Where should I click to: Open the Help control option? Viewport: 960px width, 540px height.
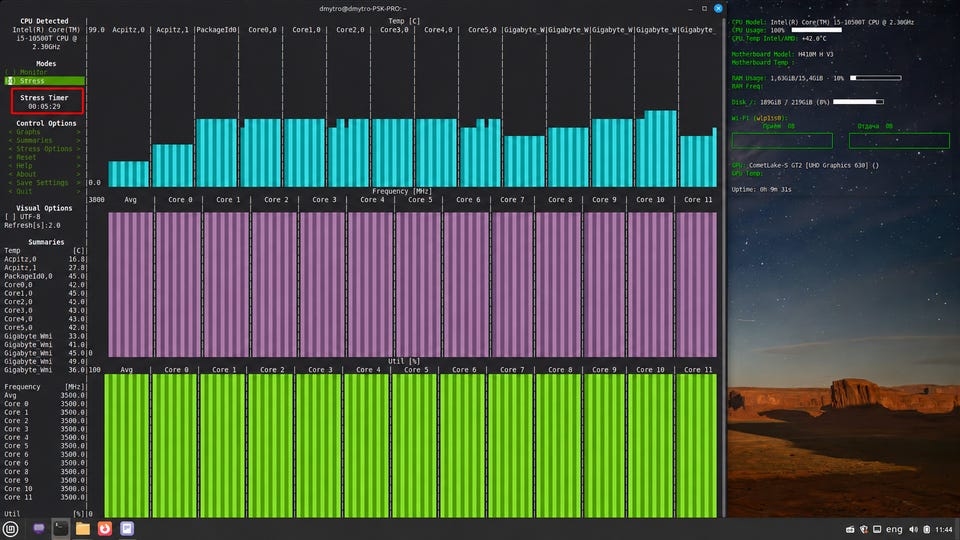tap(44, 166)
